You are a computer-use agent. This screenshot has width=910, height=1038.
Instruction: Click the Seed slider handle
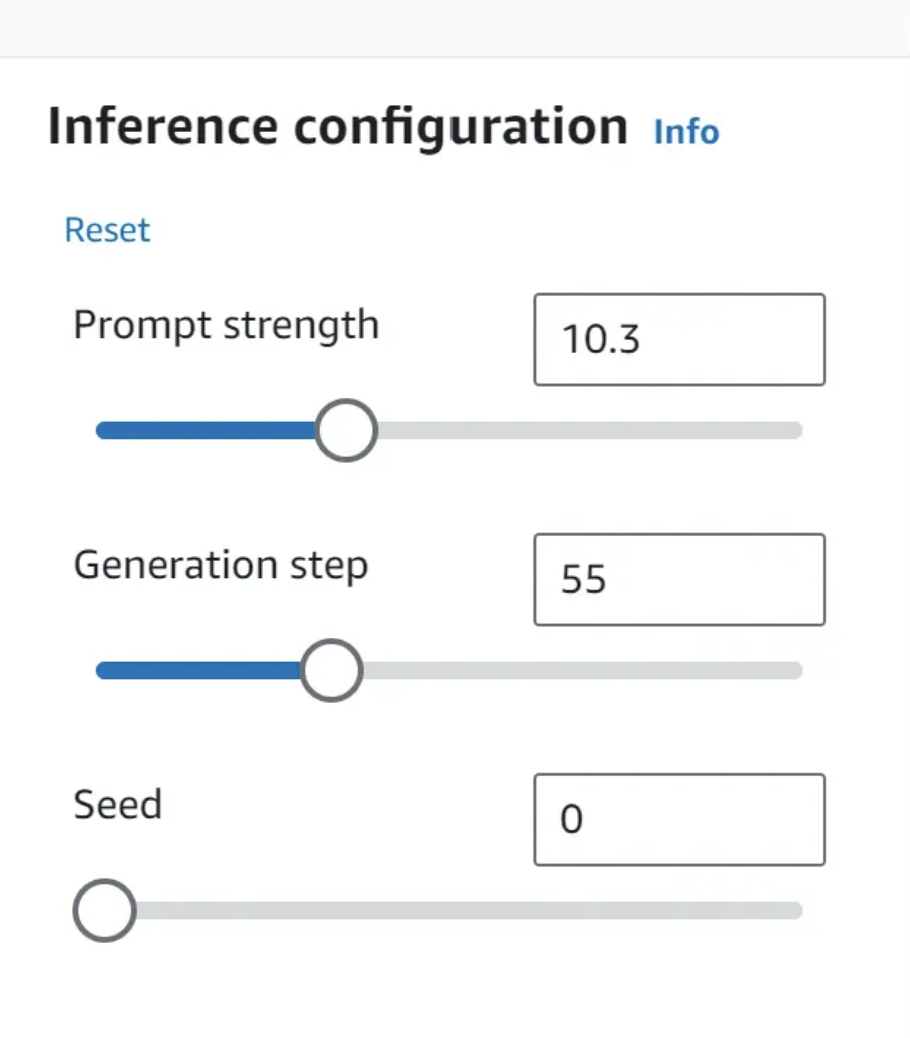pyautogui.click(x=104, y=910)
